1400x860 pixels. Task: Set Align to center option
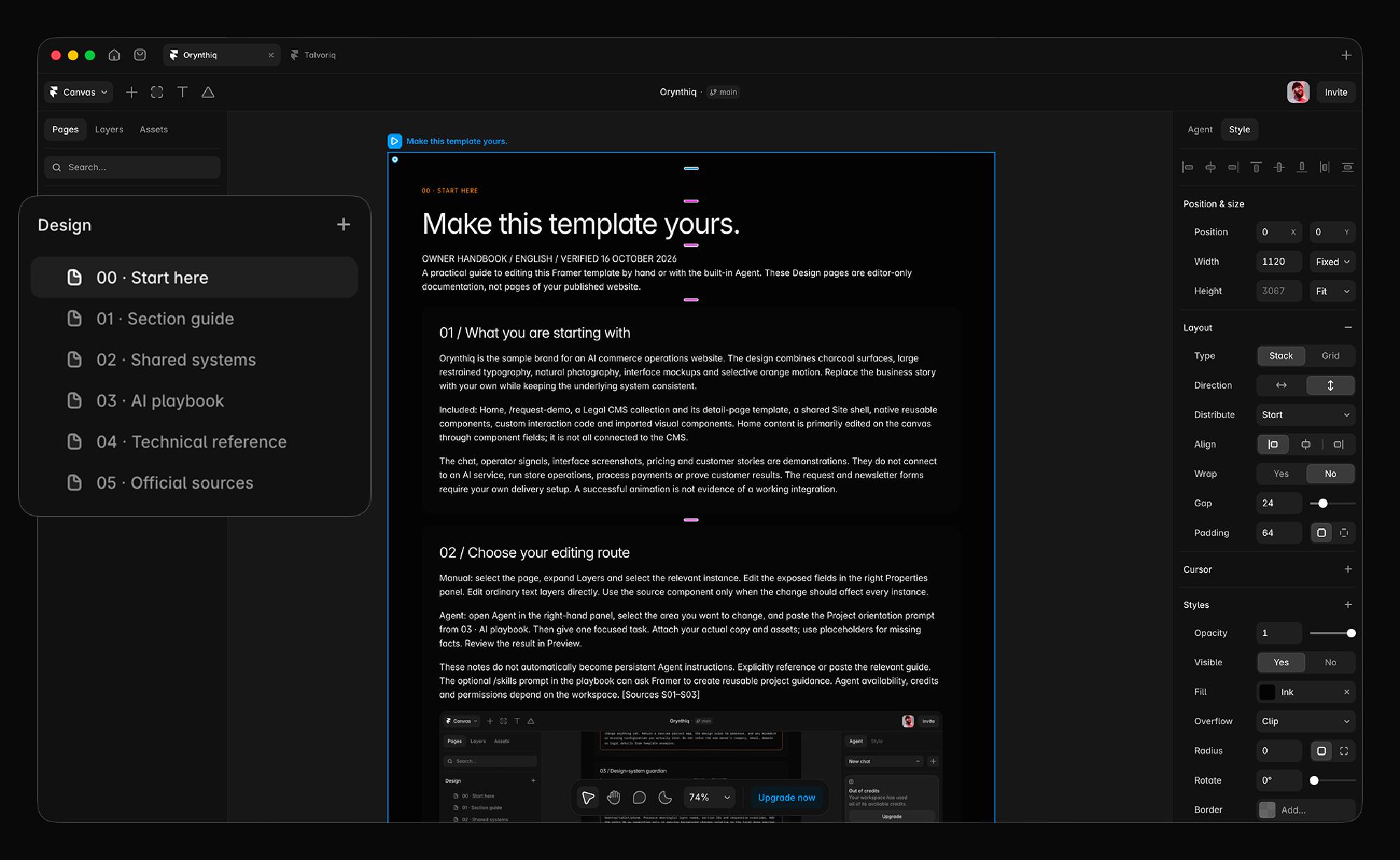point(1305,444)
